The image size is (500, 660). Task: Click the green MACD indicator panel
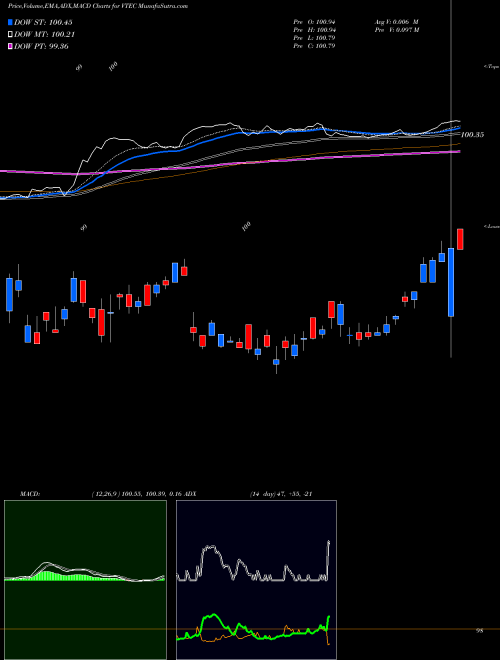[85, 580]
